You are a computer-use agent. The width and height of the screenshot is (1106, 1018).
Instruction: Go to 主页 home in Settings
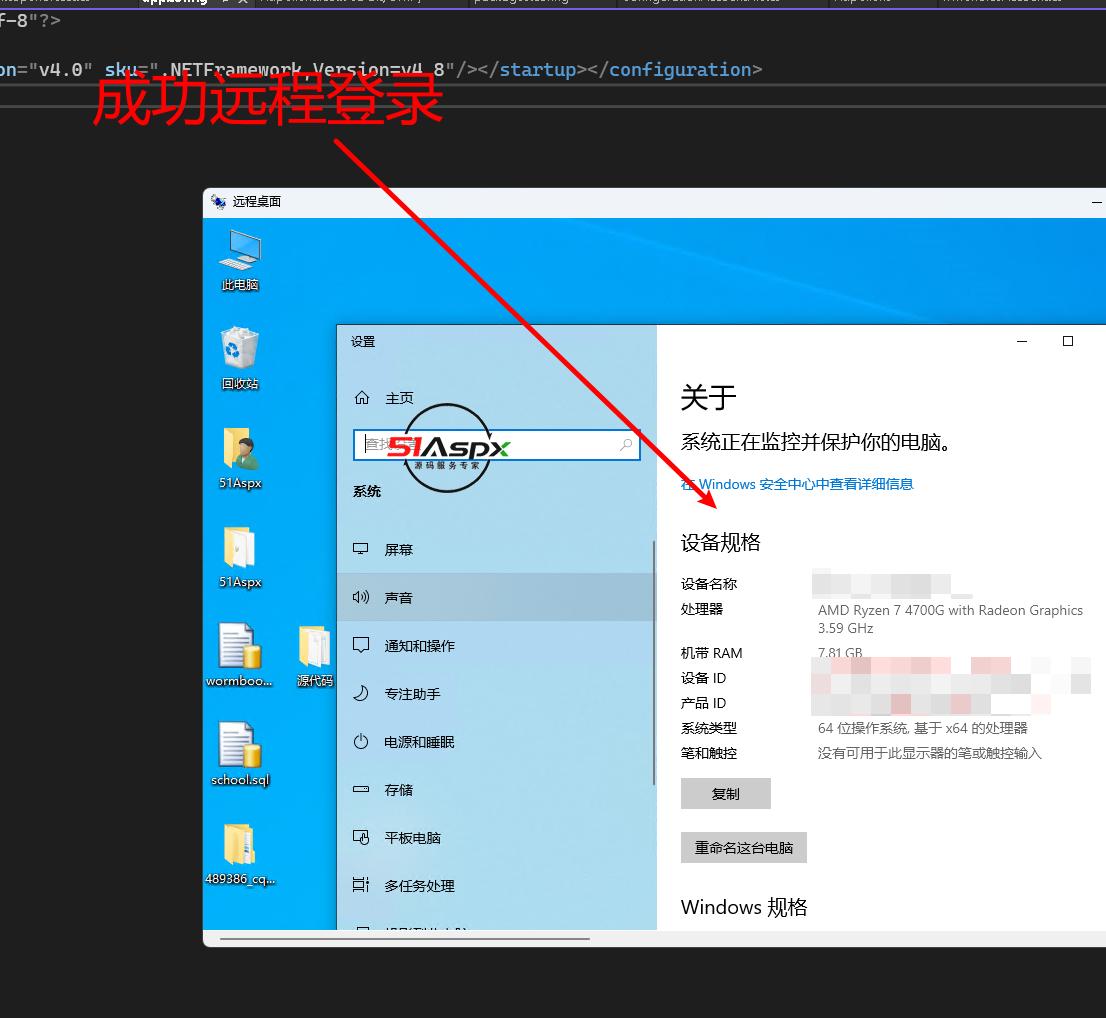383,398
